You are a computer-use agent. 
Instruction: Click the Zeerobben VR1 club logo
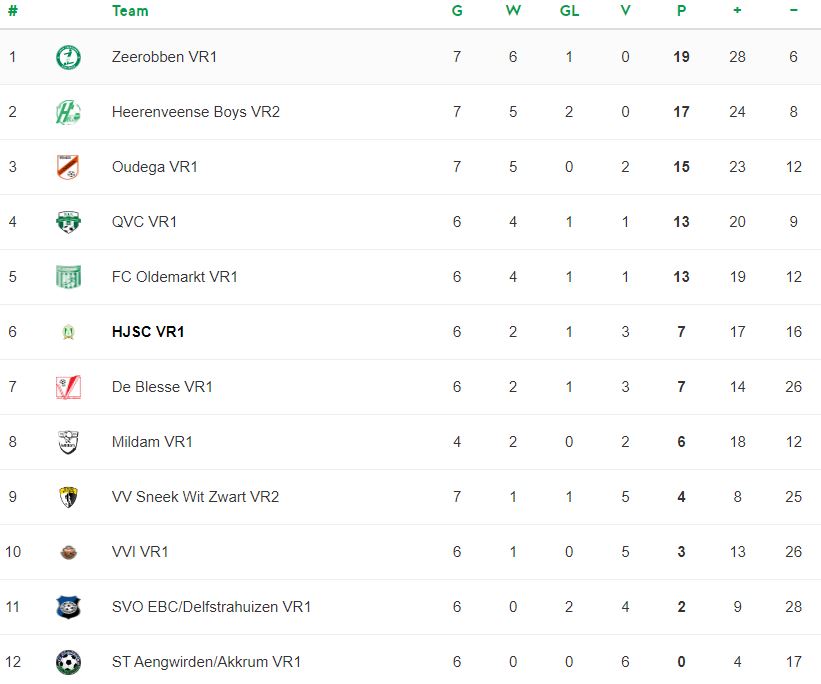(68, 57)
